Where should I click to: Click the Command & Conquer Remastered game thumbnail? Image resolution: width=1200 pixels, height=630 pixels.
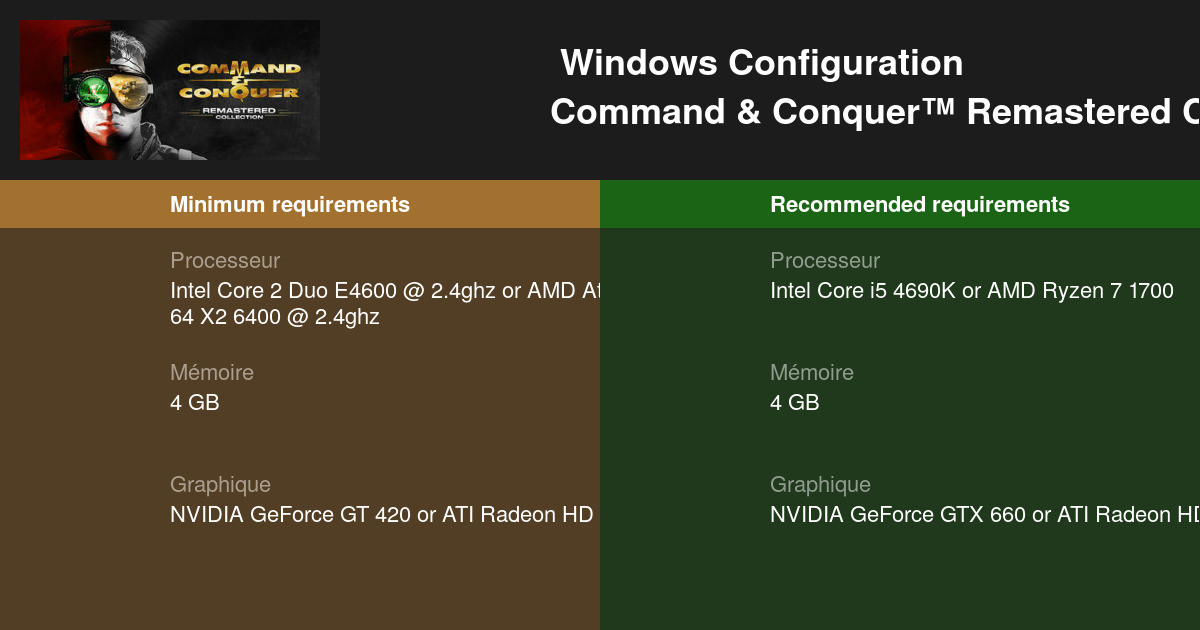click(170, 90)
